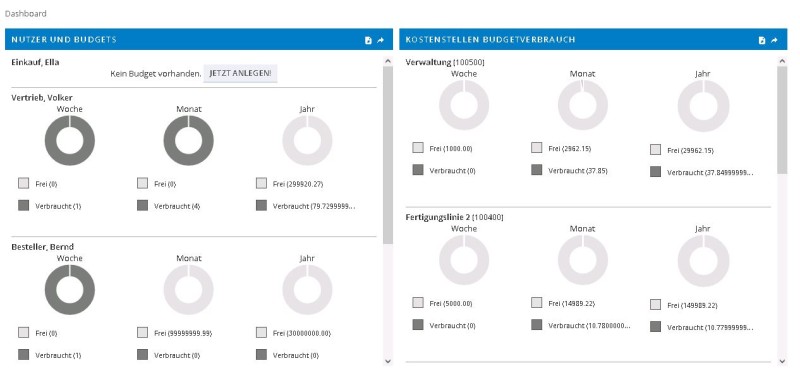Click down arrow of left panel scrollbar
This screenshot has height=380, width=800.
tap(388, 361)
